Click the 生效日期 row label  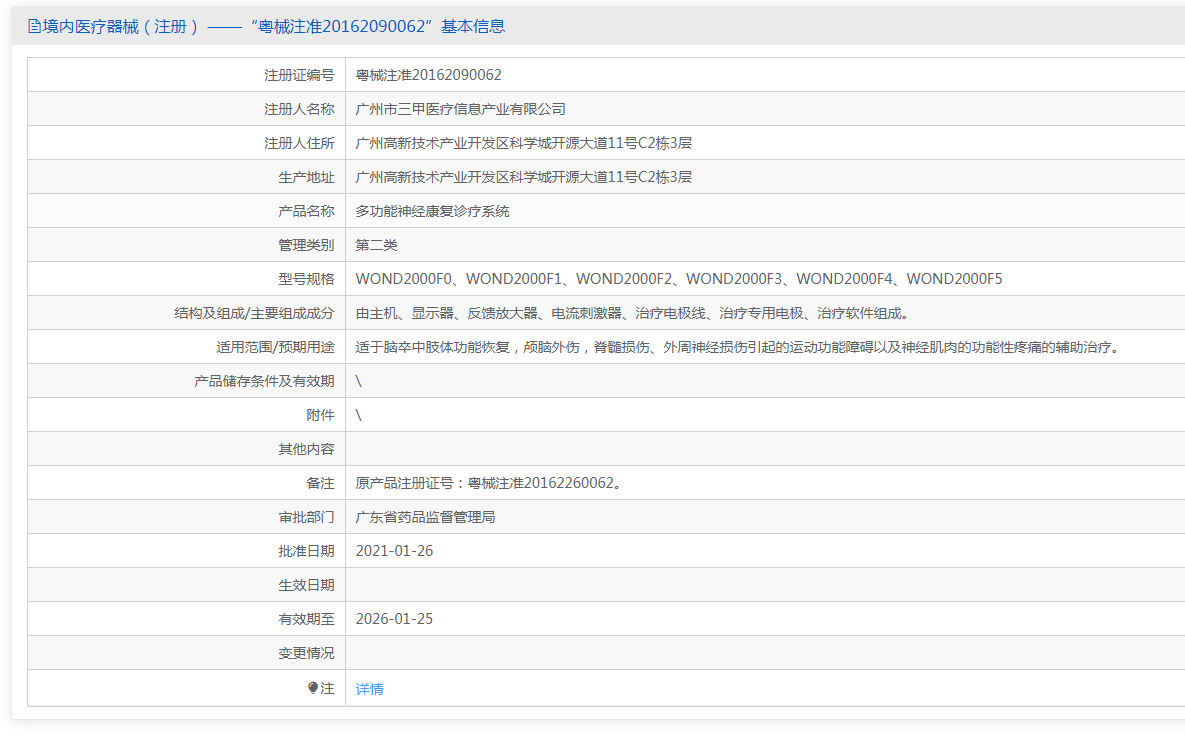pyautogui.click(x=306, y=585)
